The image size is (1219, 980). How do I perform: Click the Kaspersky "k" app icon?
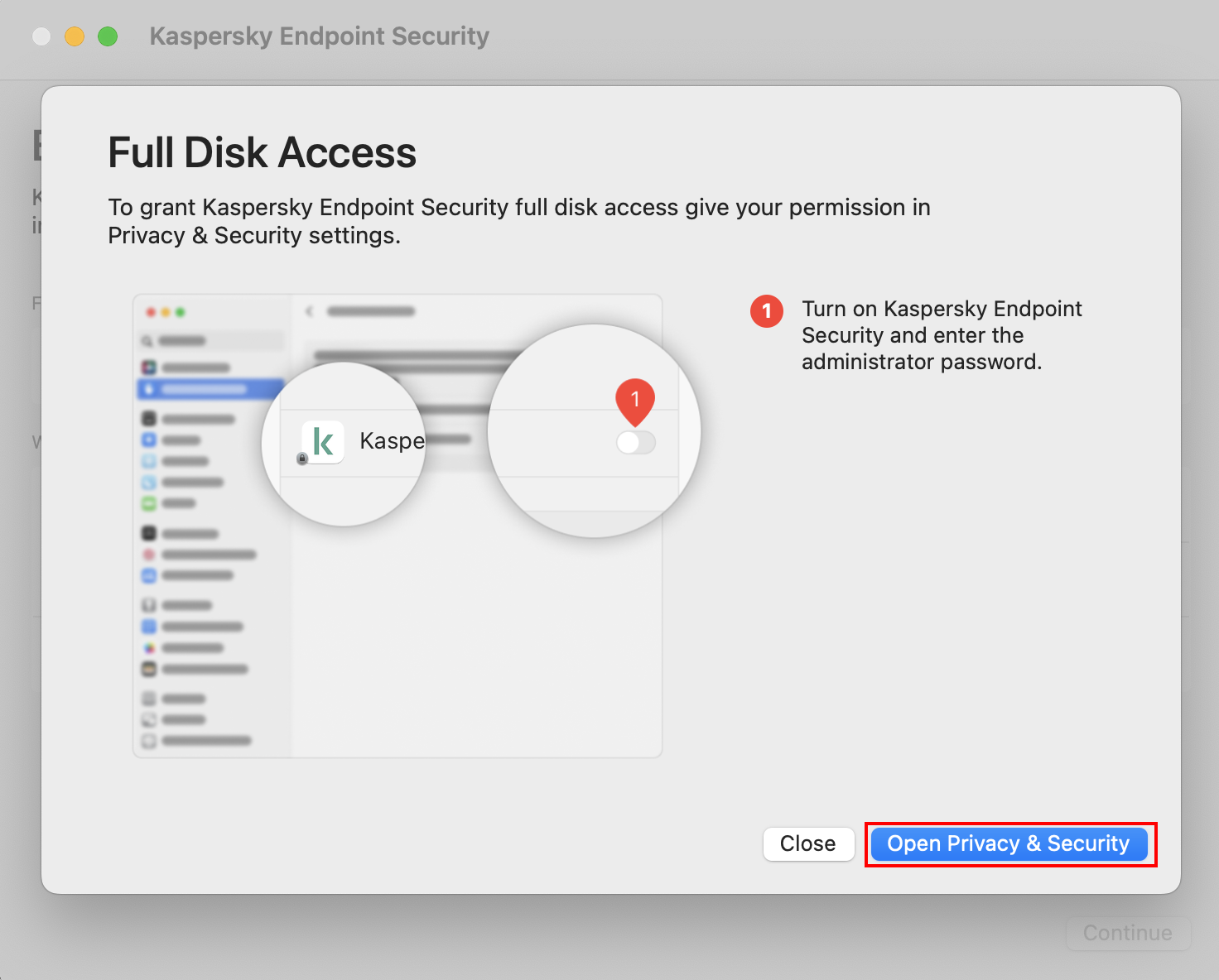[323, 441]
